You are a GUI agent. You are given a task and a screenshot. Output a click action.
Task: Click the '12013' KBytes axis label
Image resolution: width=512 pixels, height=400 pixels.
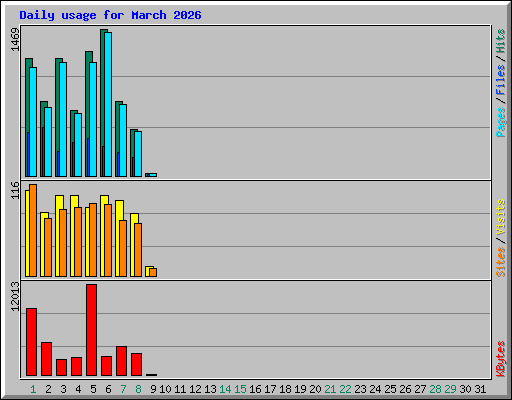[x=15, y=296]
